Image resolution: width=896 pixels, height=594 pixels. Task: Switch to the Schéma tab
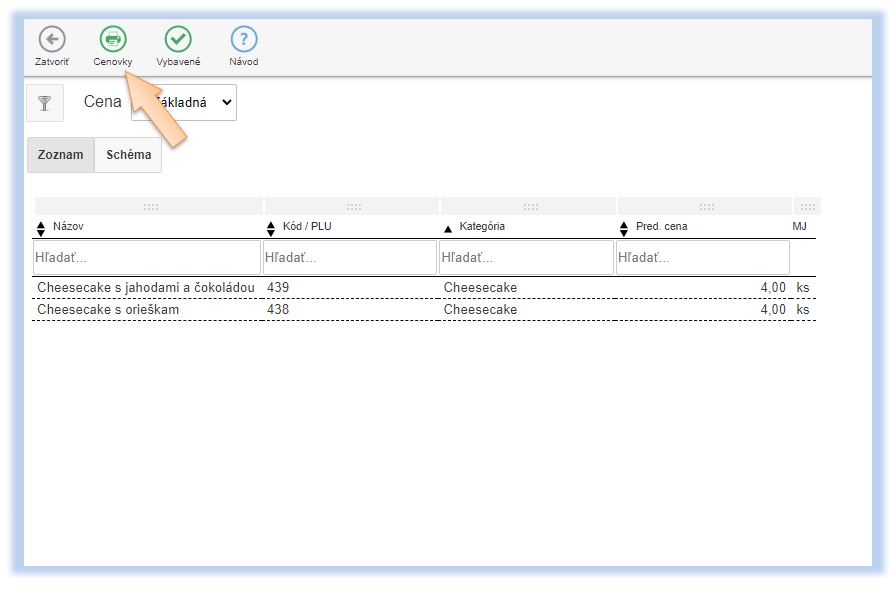128,155
